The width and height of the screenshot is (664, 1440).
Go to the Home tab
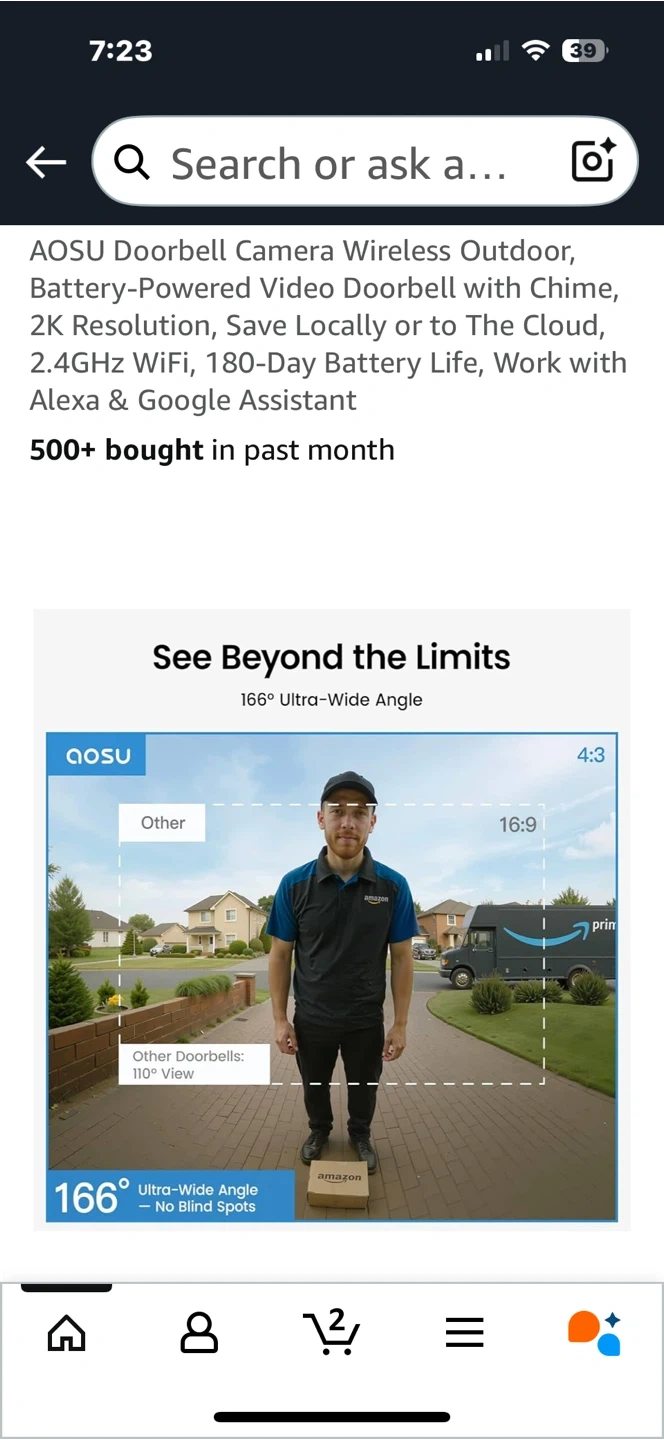[67, 1333]
